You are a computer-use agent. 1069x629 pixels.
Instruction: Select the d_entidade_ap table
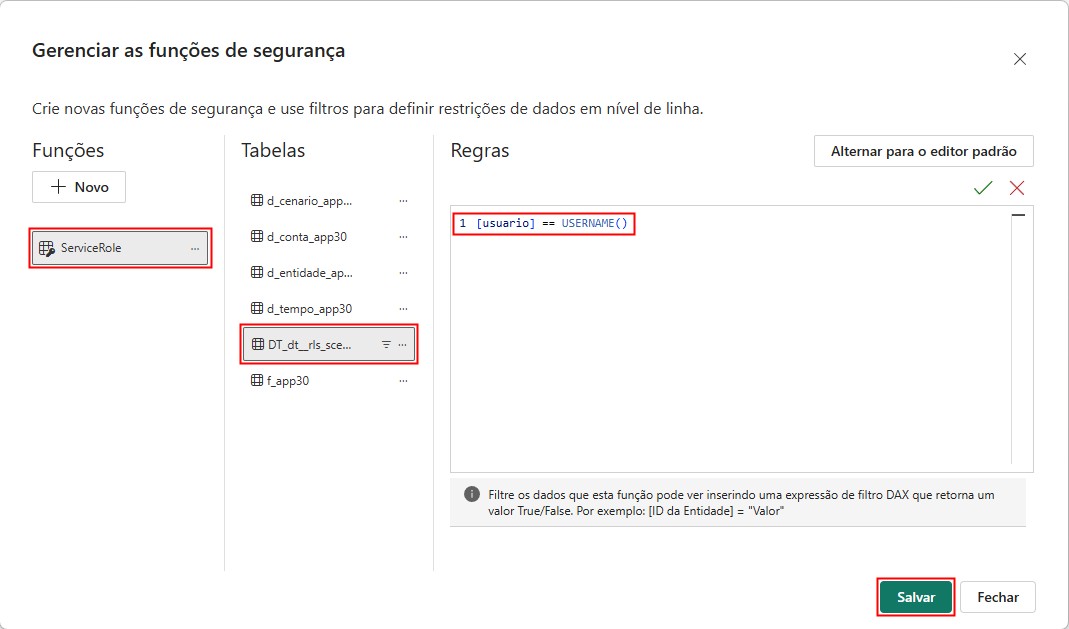point(310,272)
